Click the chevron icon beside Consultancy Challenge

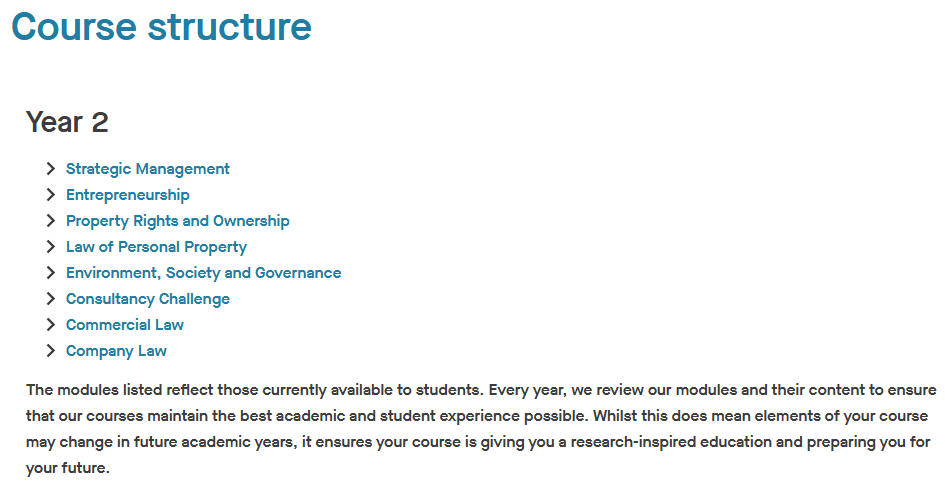pyautogui.click(x=51, y=299)
